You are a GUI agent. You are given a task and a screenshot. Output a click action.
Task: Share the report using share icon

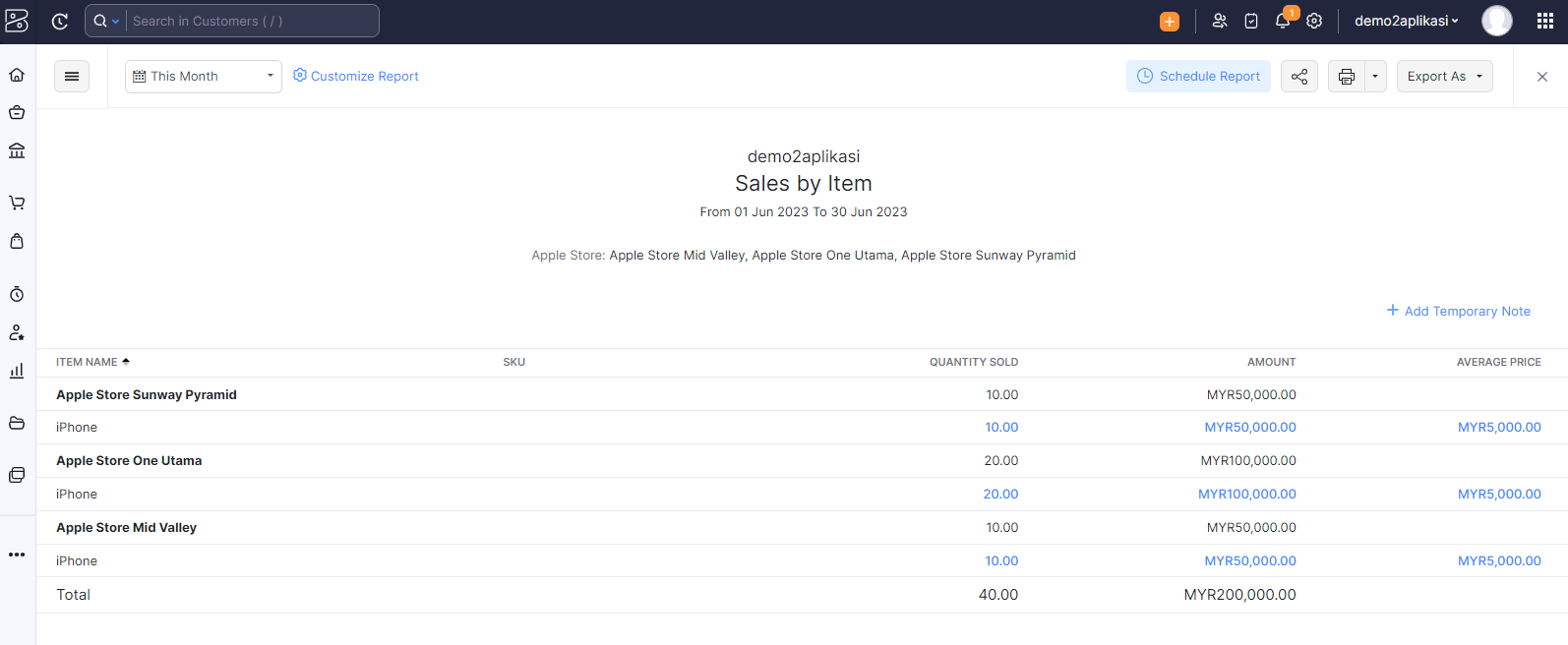1299,76
